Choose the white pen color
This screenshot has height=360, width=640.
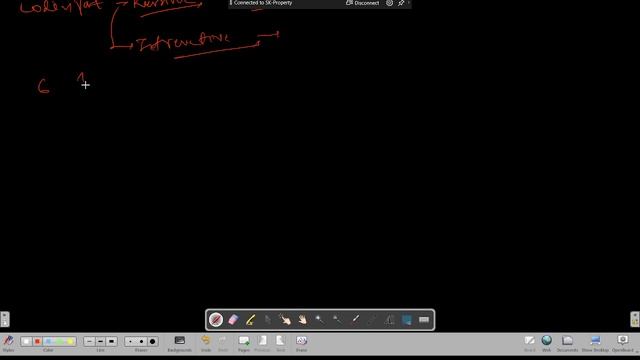[26, 341]
